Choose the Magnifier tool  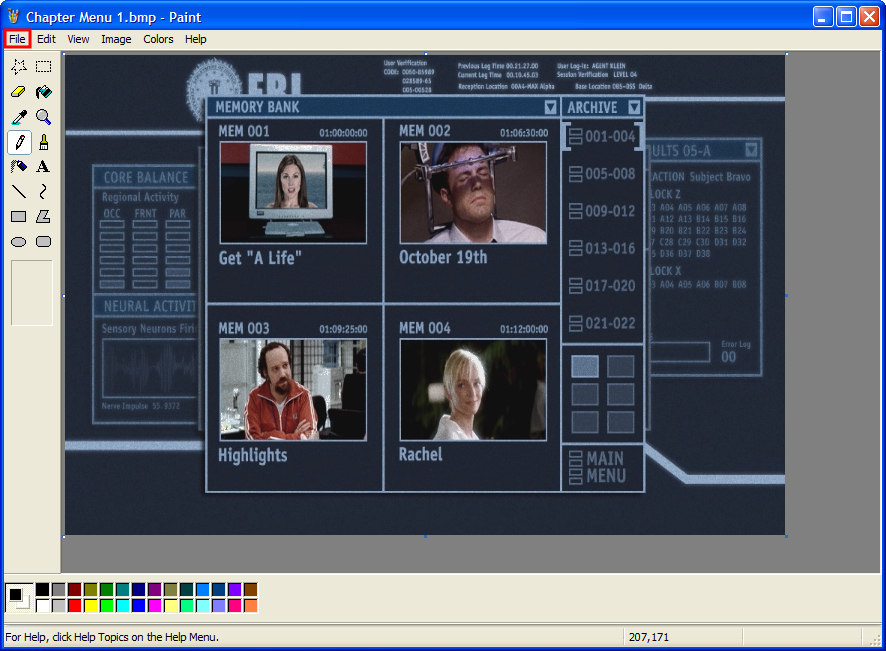pos(44,117)
